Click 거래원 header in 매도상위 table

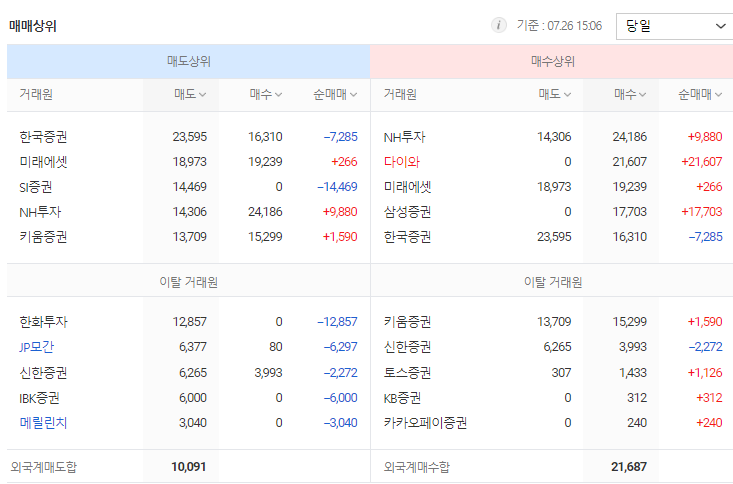(36, 94)
